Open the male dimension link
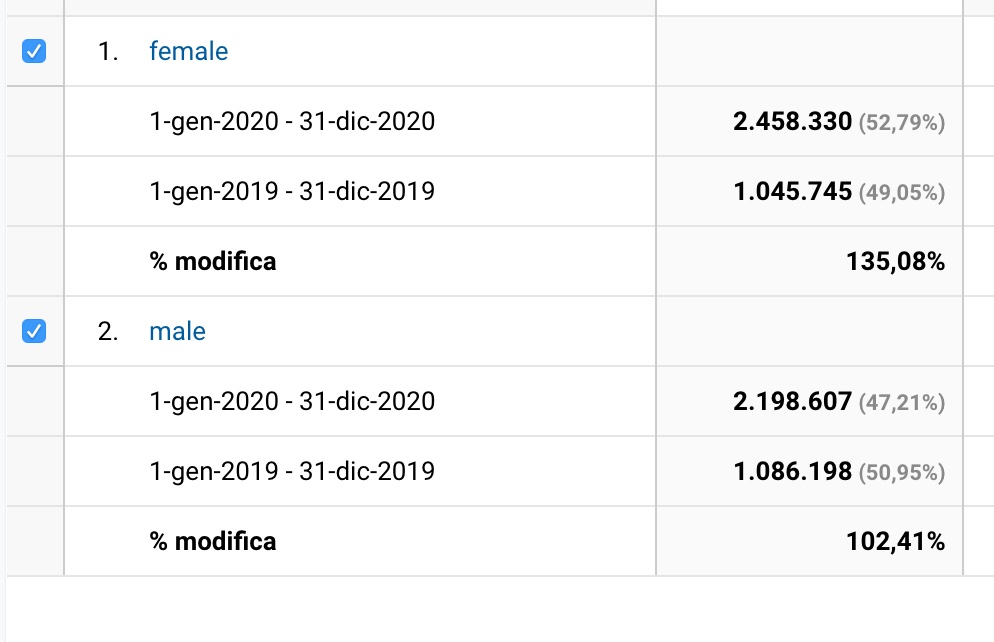This screenshot has height=642, width=994. click(x=177, y=331)
